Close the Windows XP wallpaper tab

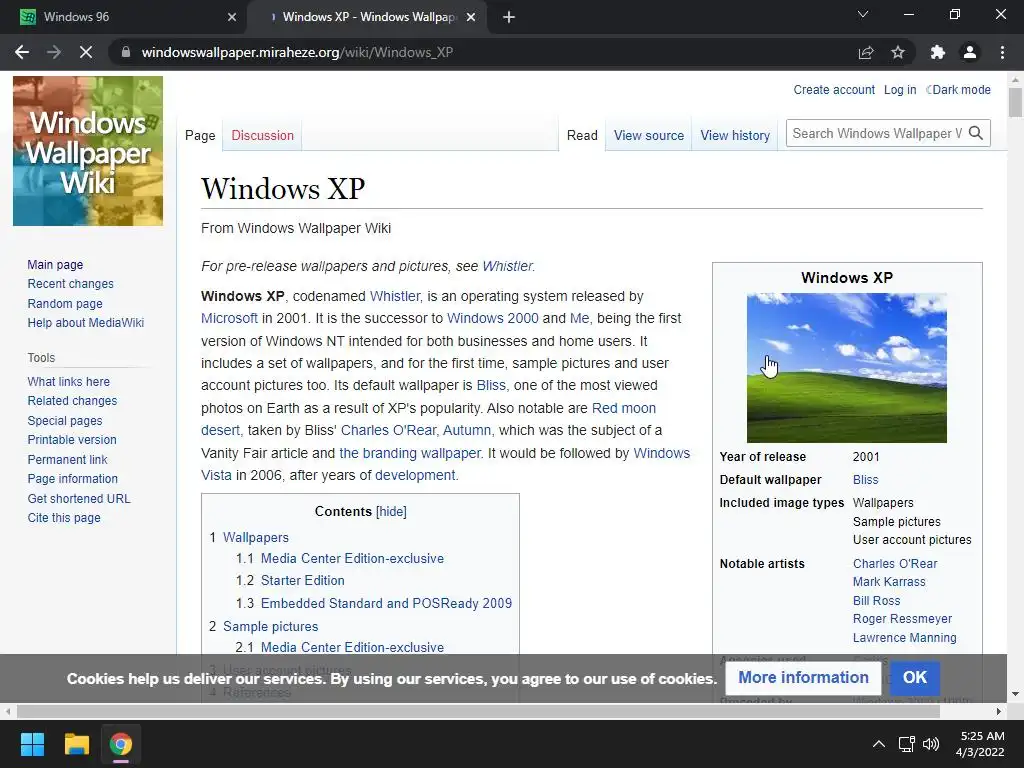click(x=471, y=17)
